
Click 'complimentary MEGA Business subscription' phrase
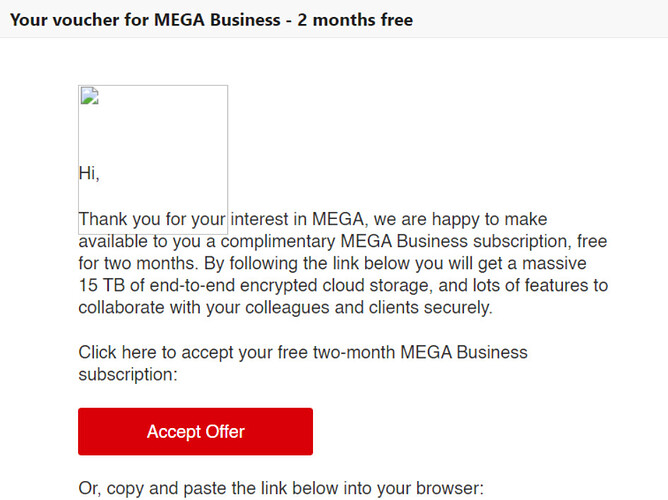(x=396, y=241)
